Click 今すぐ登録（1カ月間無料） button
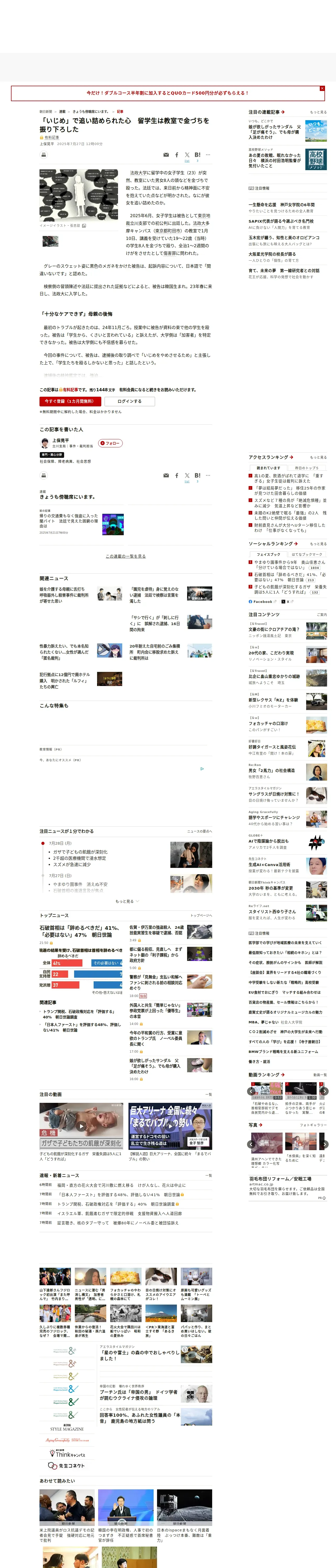The width and height of the screenshot is (336, 1568). pos(70,401)
